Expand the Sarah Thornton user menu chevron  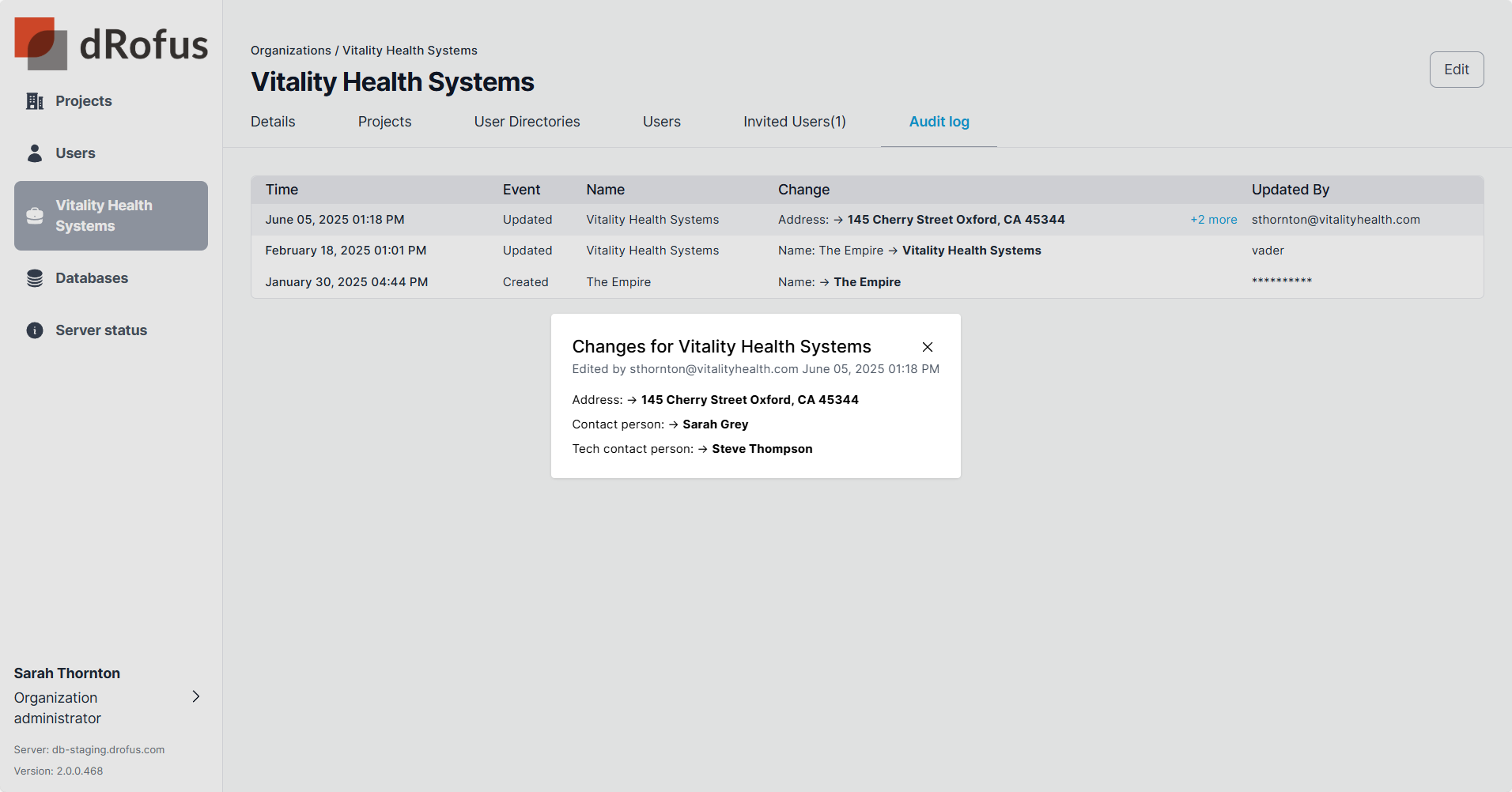pos(196,696)
